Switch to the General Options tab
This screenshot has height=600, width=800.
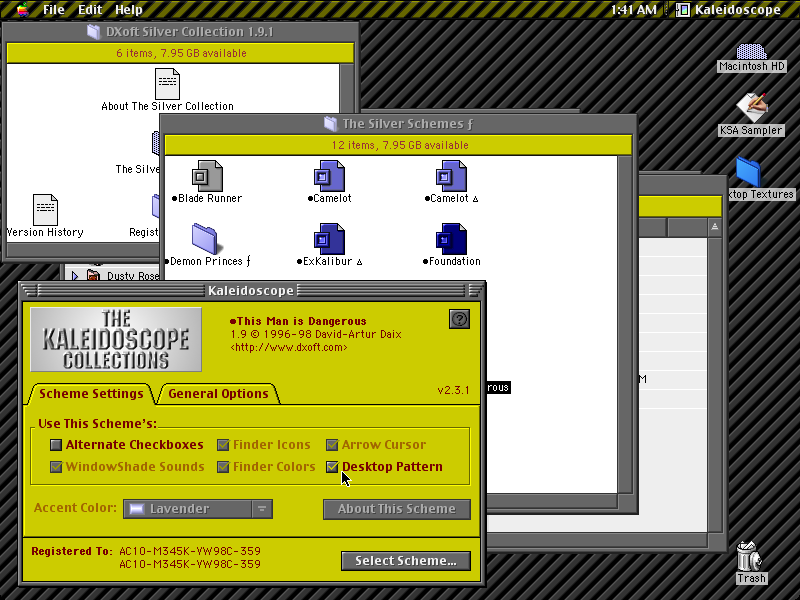coord(218,394)
